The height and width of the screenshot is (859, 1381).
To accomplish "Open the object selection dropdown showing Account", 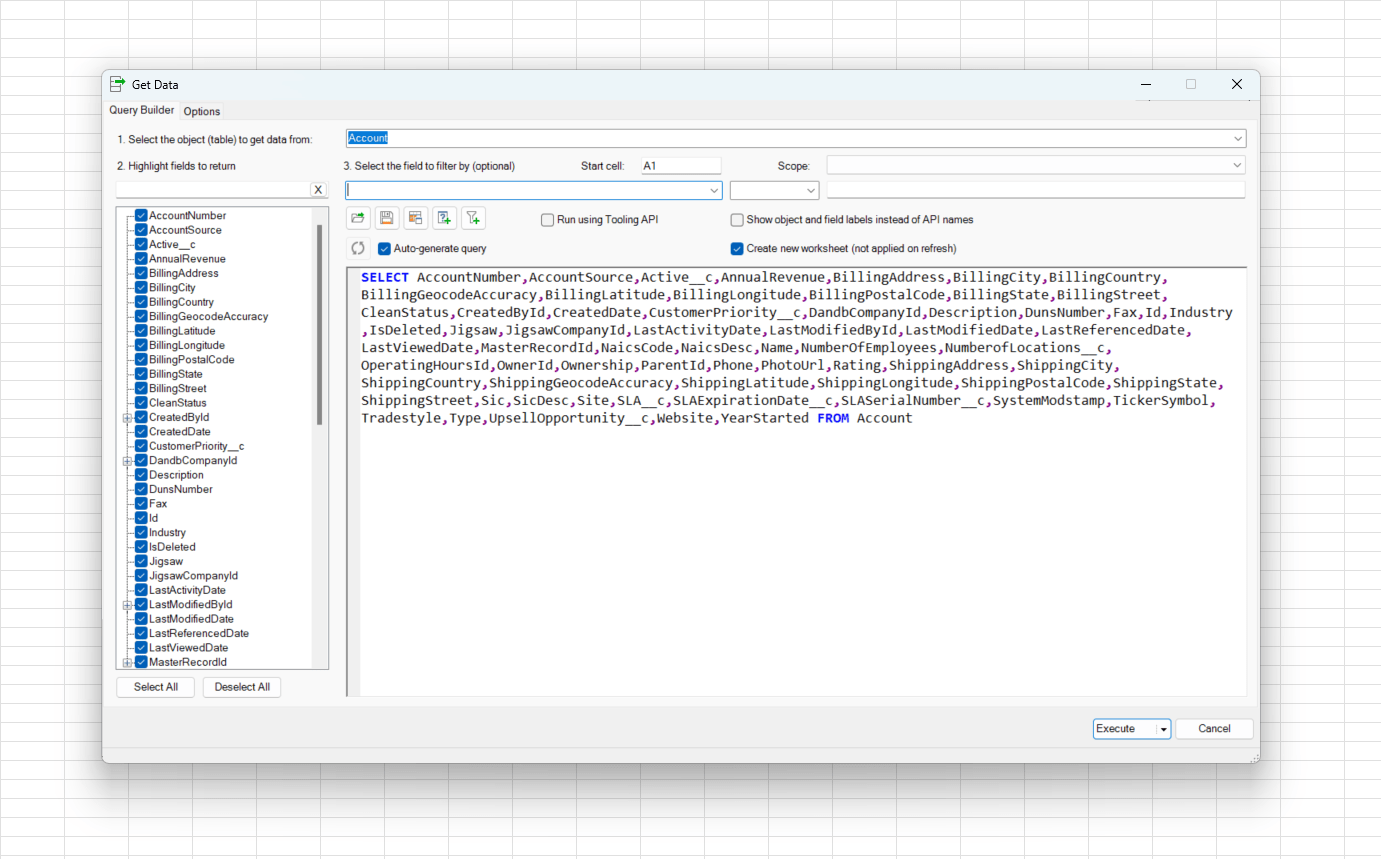I will tap(1237, 137).
